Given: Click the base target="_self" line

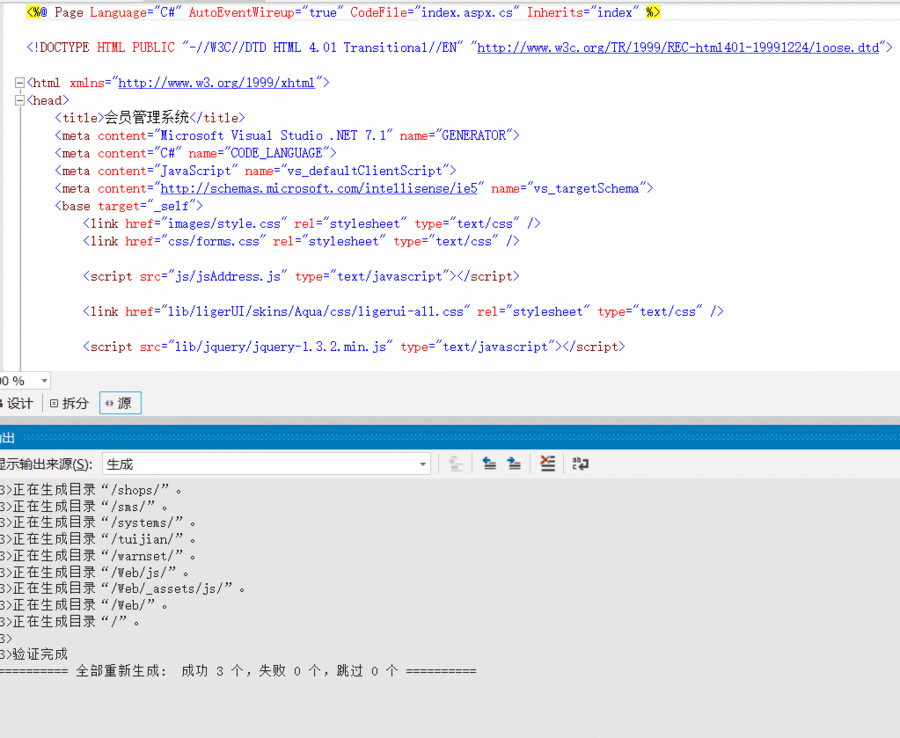Looking at the screenshot, I should tap(129, 206).
